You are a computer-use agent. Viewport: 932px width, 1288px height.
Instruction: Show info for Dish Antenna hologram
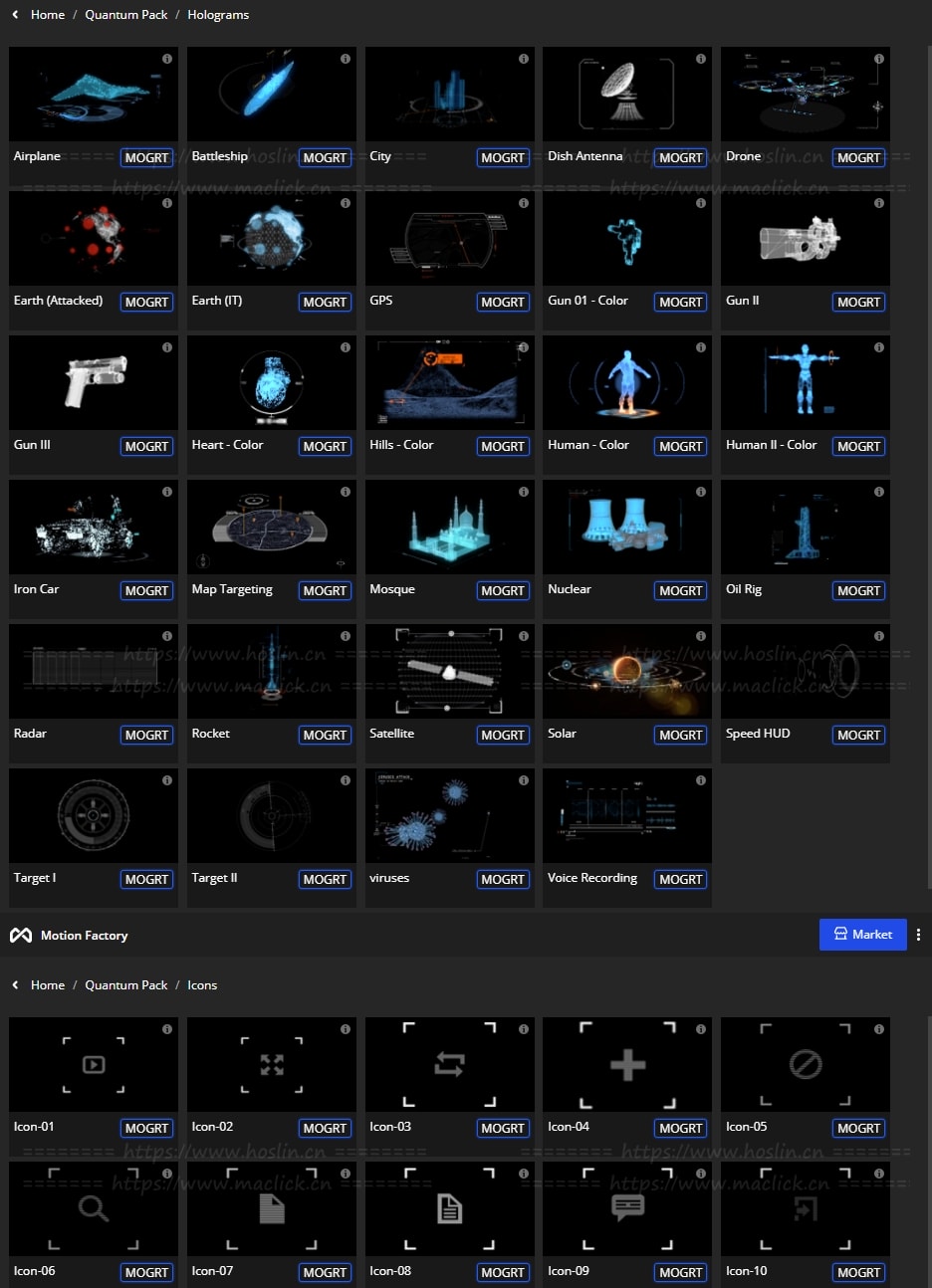click(x=701, y=59)
